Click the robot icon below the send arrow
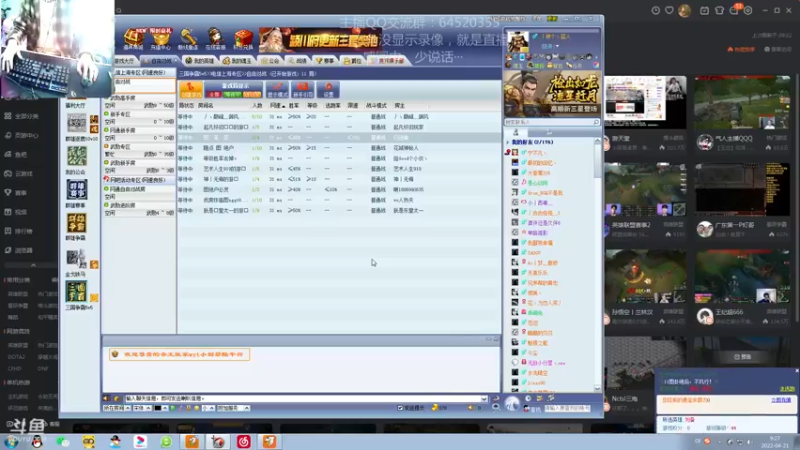800x450 pixels. (495, 408)
